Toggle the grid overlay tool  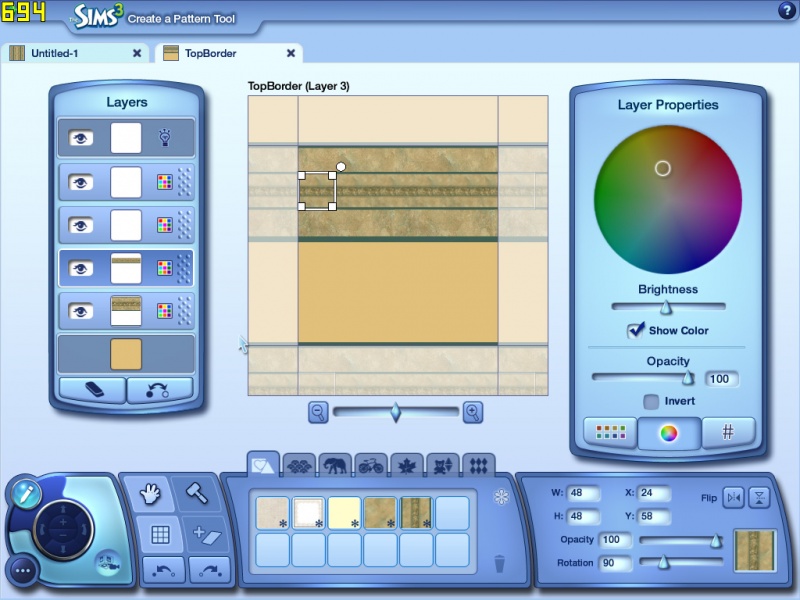tap(160, 535)
